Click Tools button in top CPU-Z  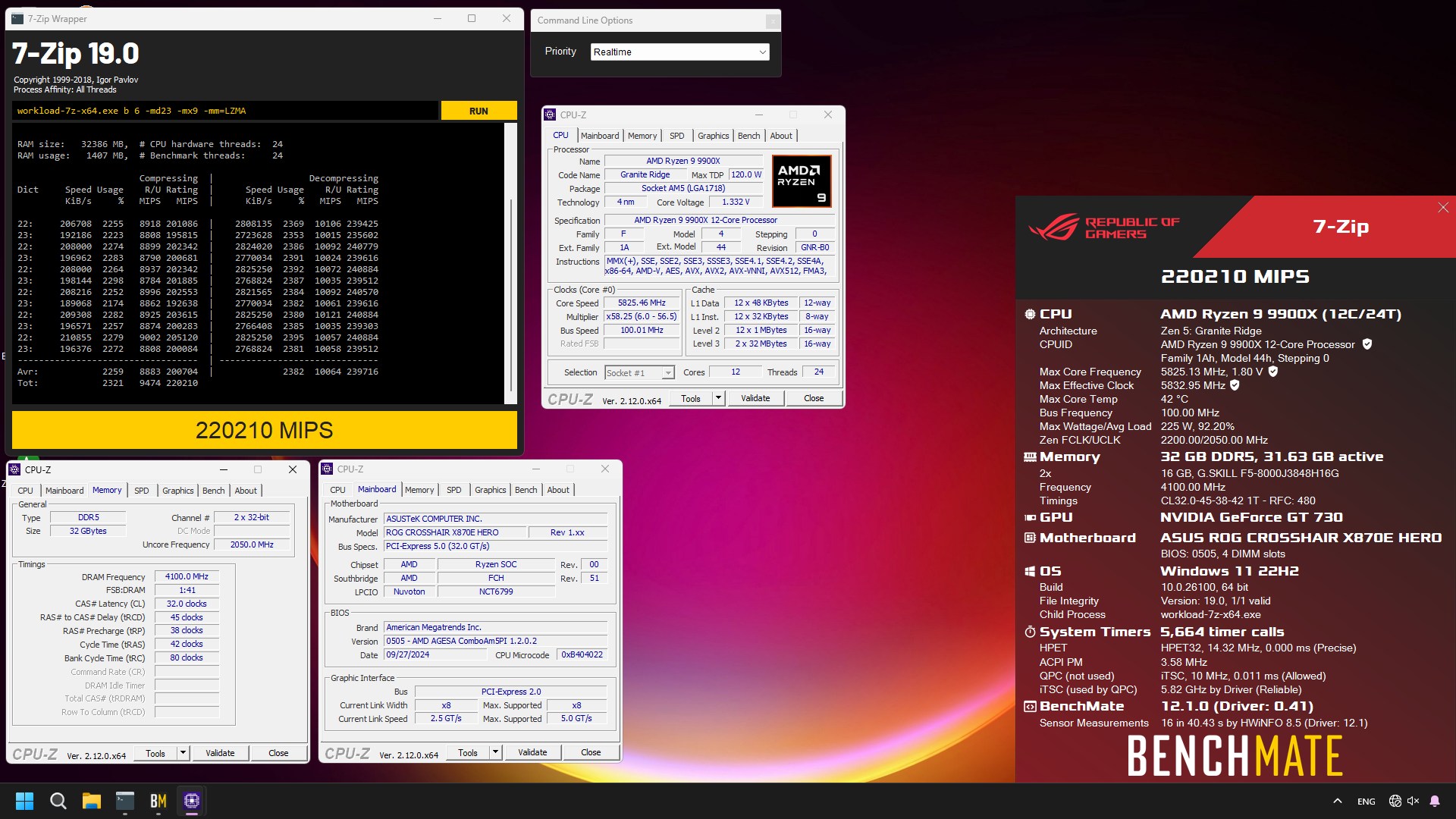(x=691, y=398)
